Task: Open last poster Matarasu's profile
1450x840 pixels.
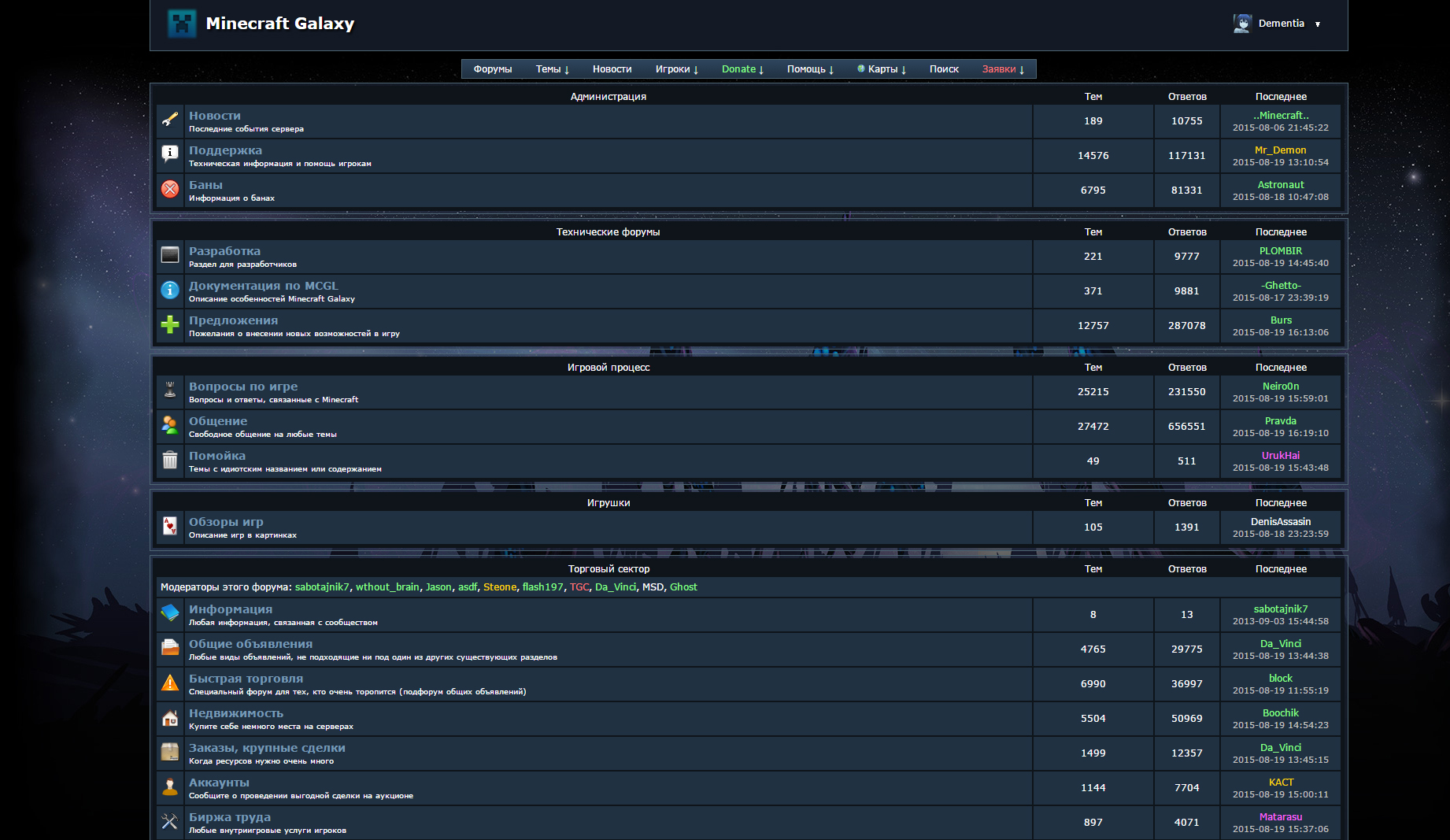Action: click(1280, 817)
